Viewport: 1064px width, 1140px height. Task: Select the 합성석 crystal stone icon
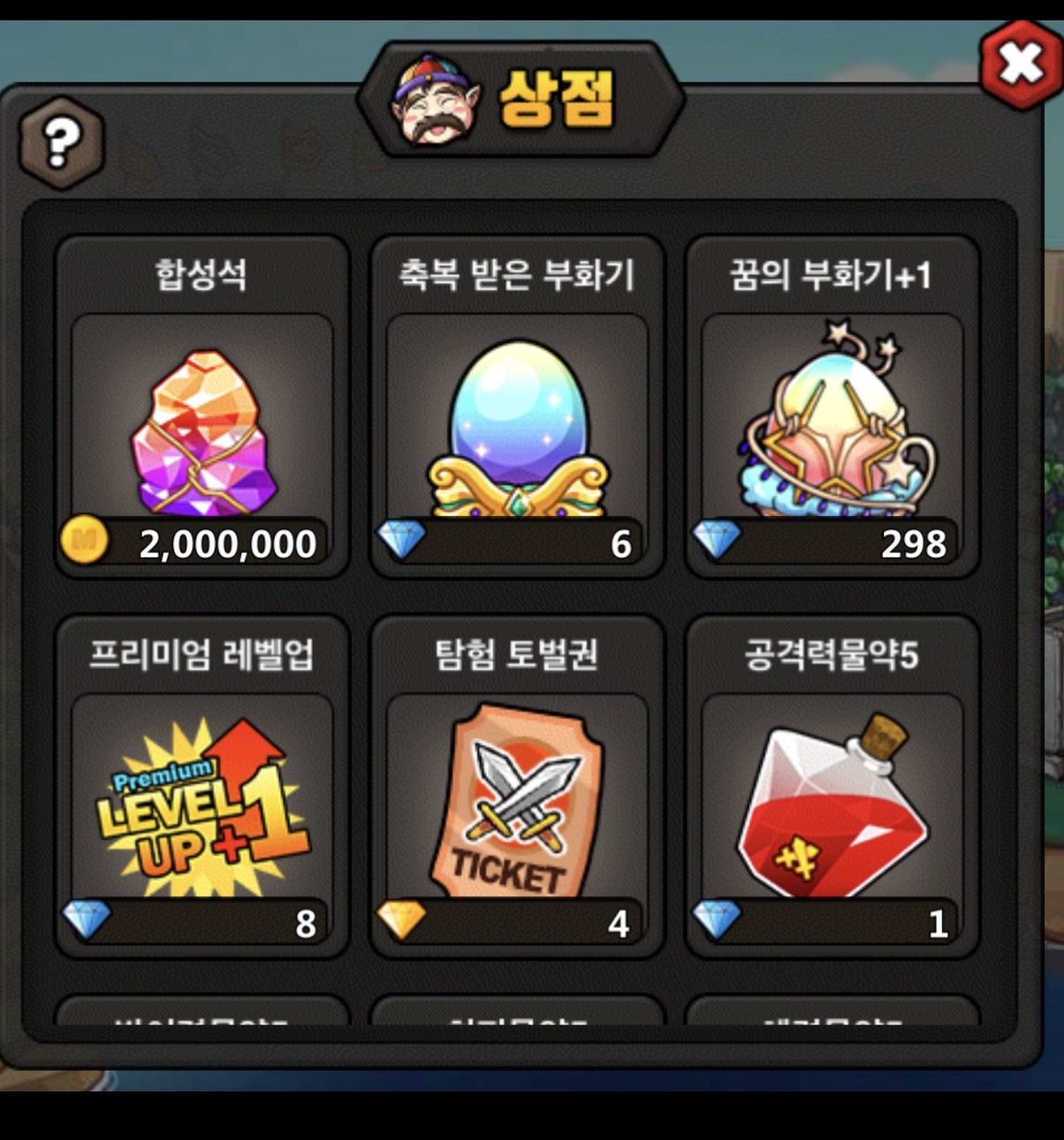pyautogui.click(x=203, y=432)
